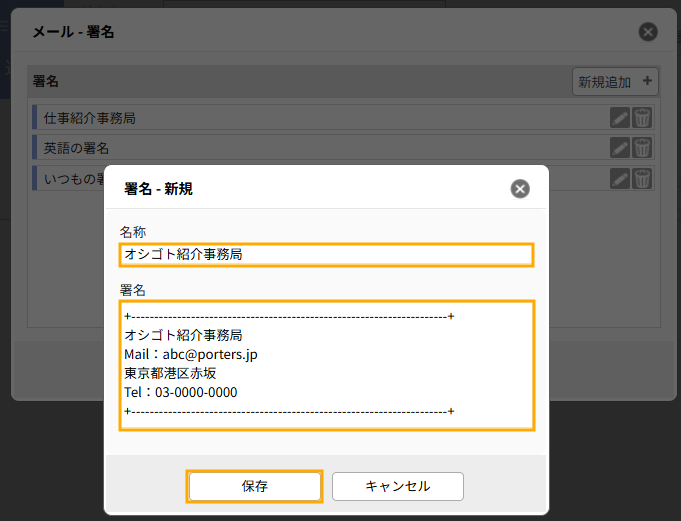Click the 名称 label above the name field
Viewport: 681px width, 521px height.
tap(133, 232)
